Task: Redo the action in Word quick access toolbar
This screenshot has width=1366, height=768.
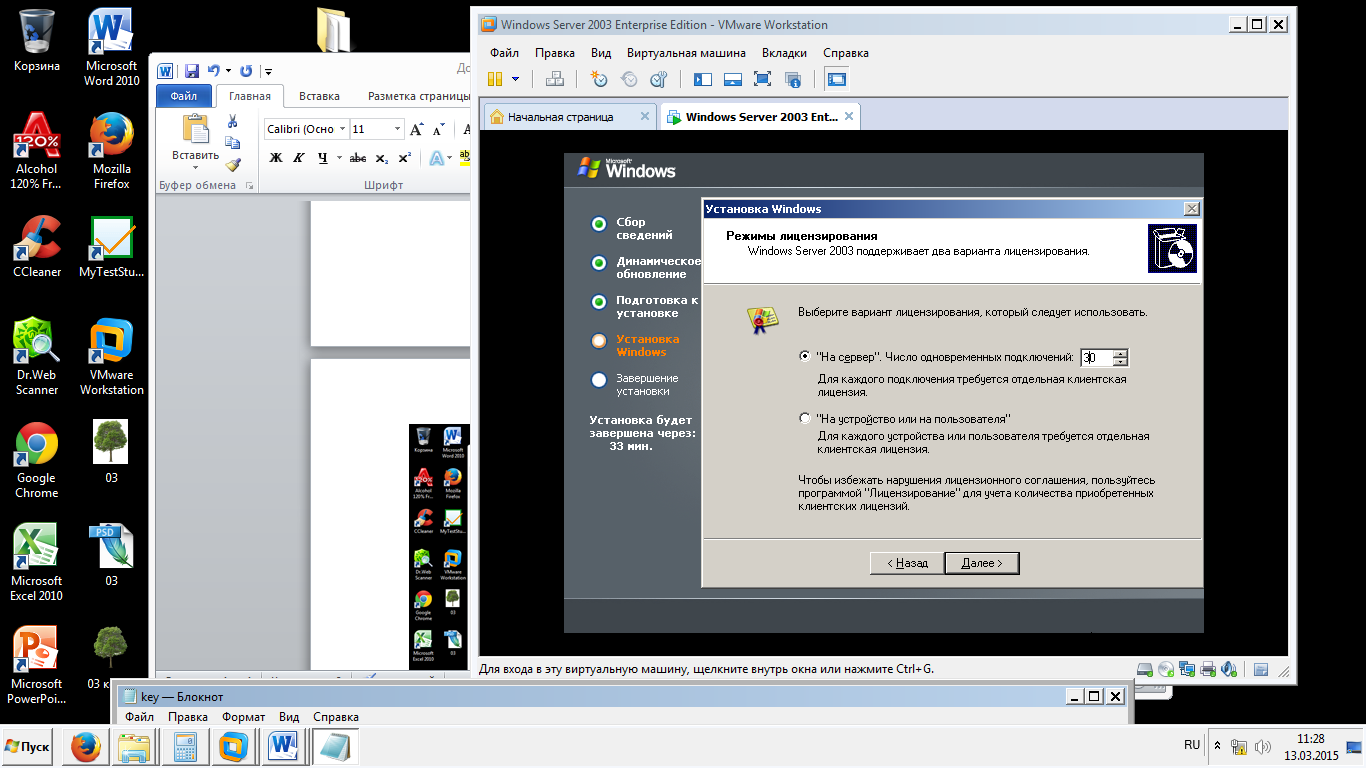Action: click(246, 71)
